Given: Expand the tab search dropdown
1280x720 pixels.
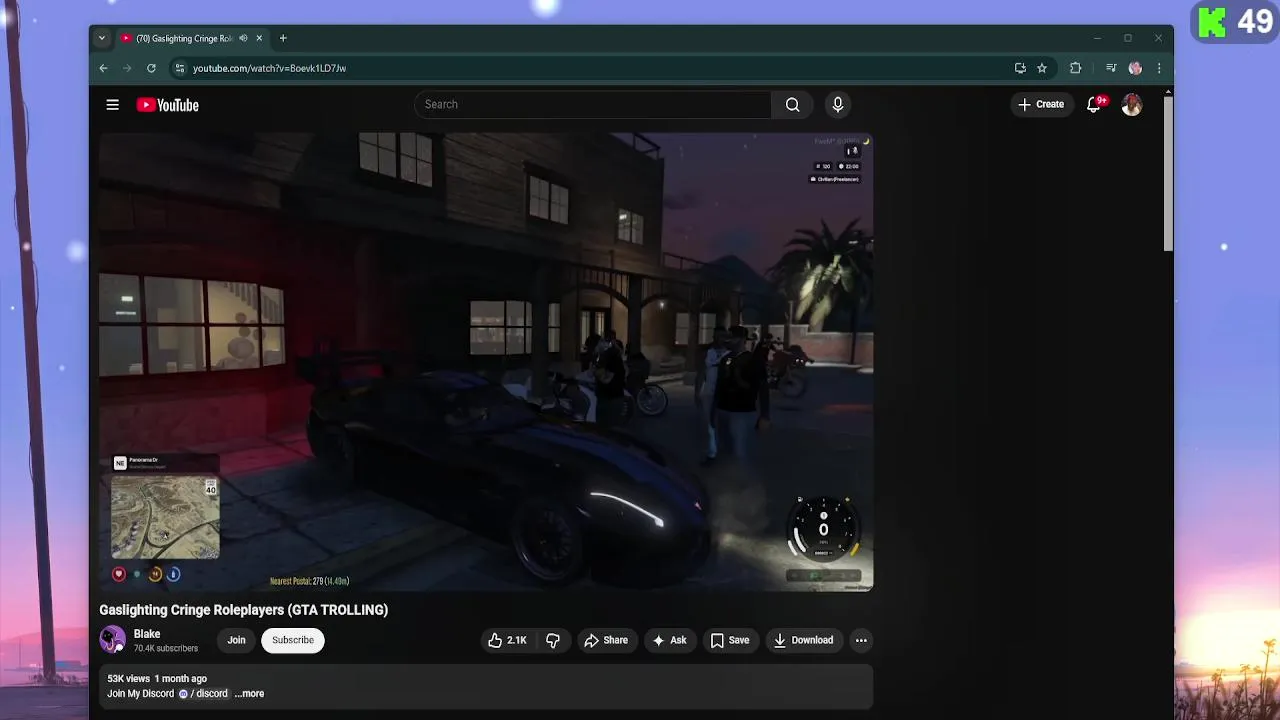Looking at the screenshot, I should [x=101, y=38].
